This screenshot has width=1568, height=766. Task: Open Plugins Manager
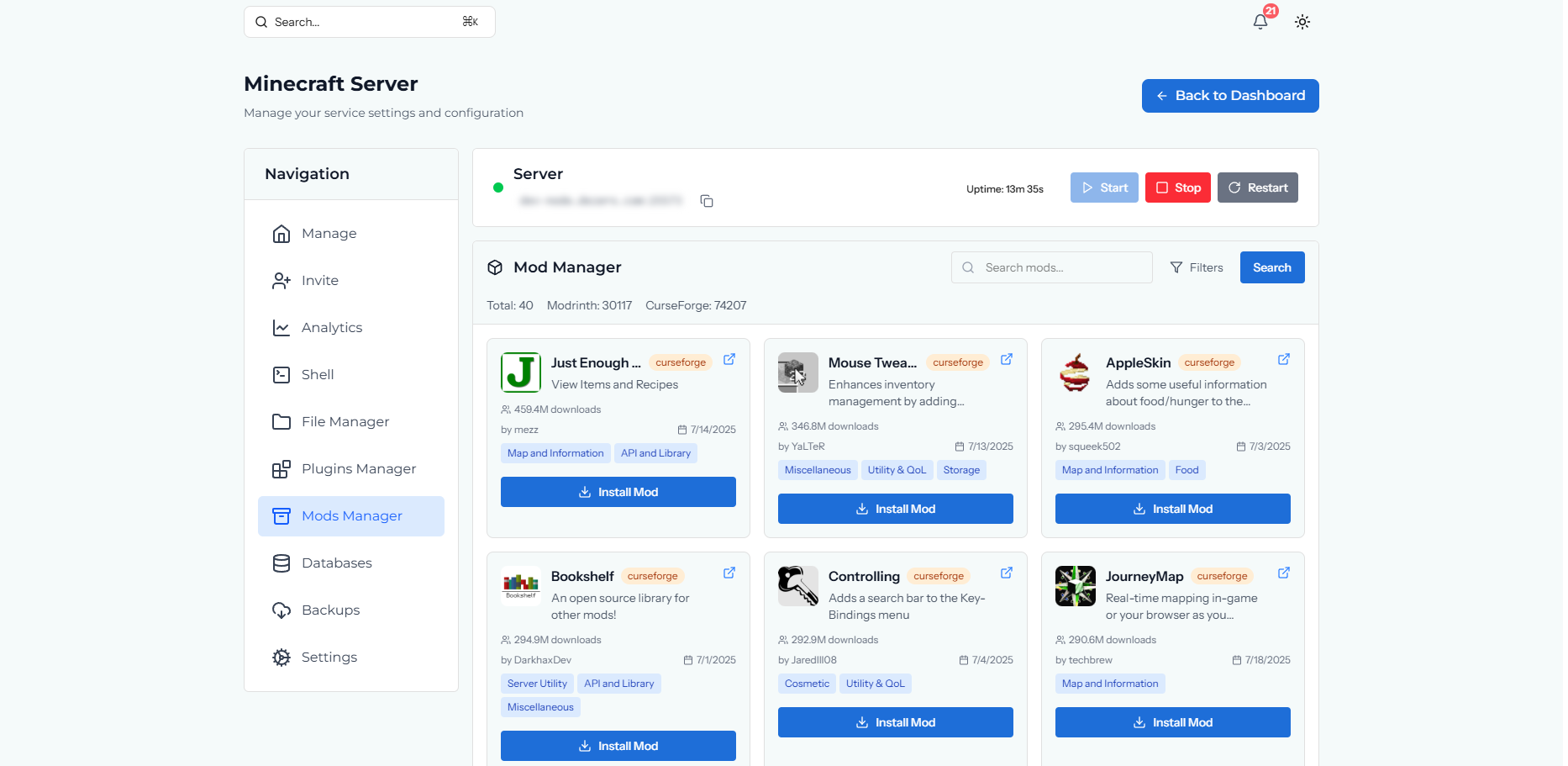pyautogui.click(x=351, y=469)
